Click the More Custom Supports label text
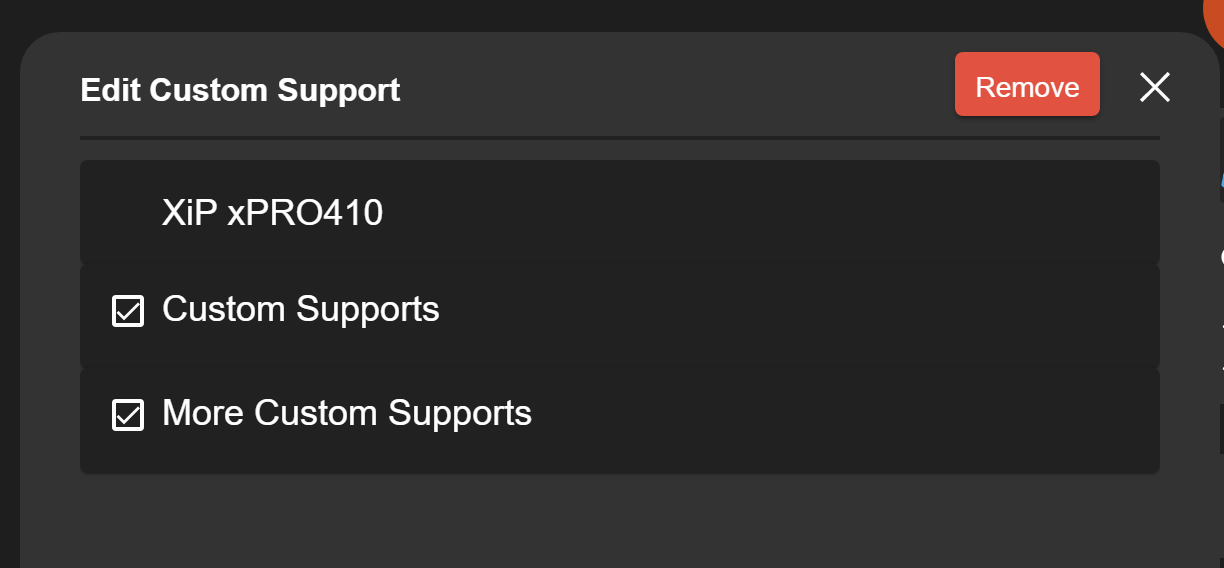The height and width of the screenshot is (568, 1224). click(x=347, y=413)
